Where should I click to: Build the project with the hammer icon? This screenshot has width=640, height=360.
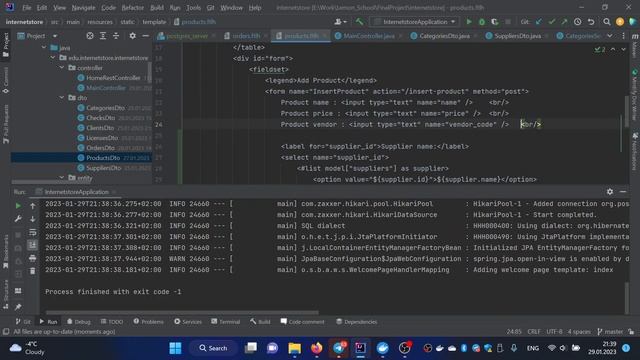[x=359, y=22]
